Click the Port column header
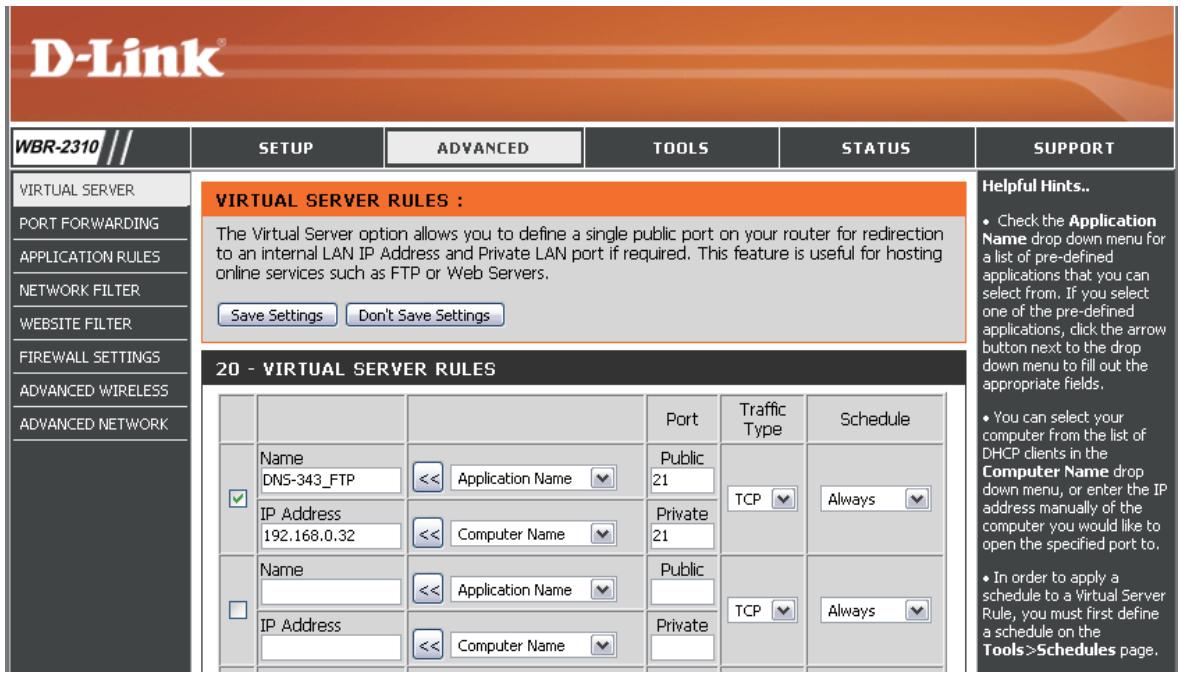Image resolution: width=1181 pixels, height=675 pixels. pyautogui.click(x=682, y=419)
